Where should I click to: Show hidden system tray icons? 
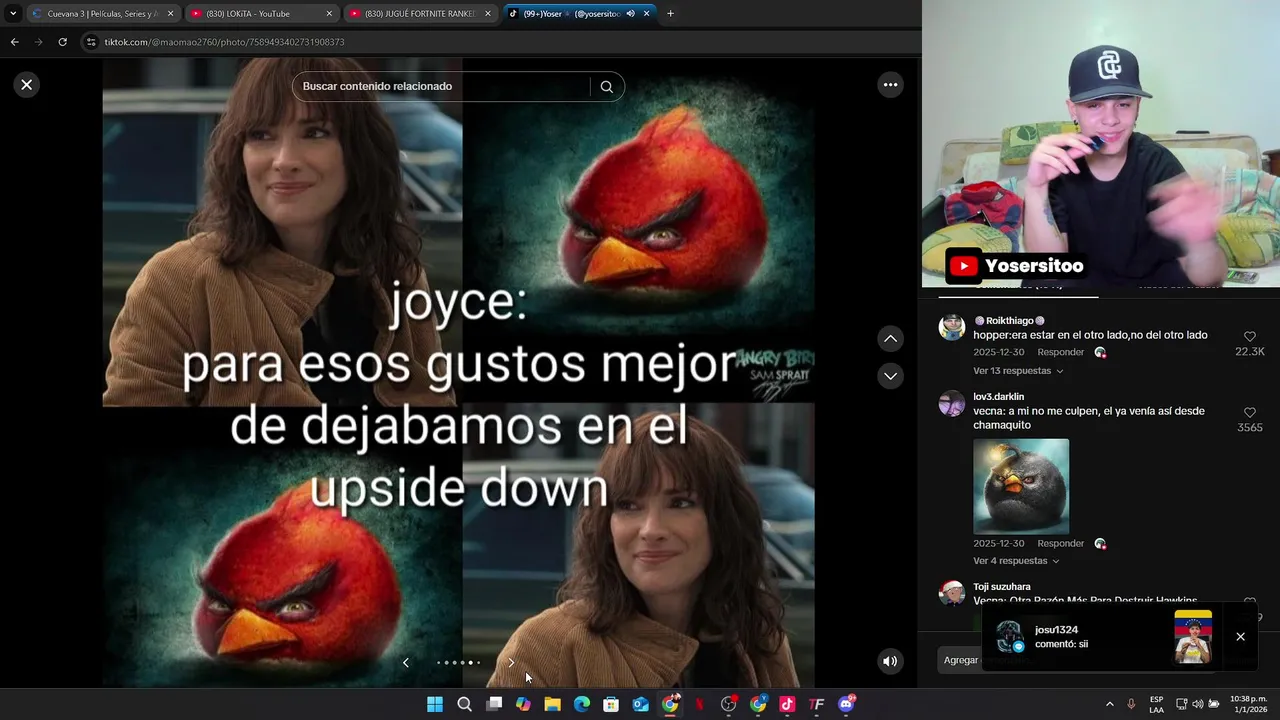(1109, 704)
